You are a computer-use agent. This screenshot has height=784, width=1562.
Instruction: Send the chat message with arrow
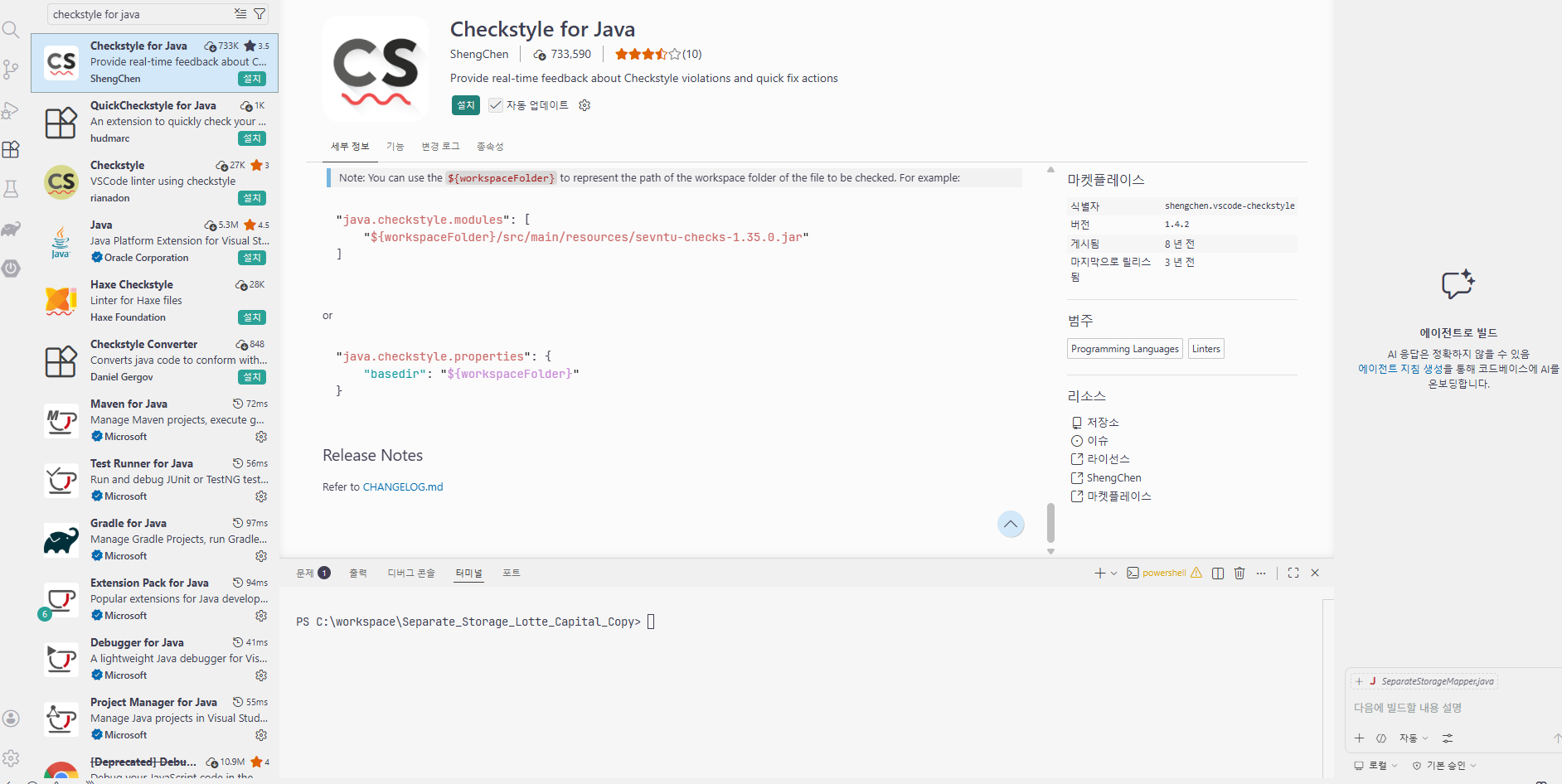(x=1556, y=738)
